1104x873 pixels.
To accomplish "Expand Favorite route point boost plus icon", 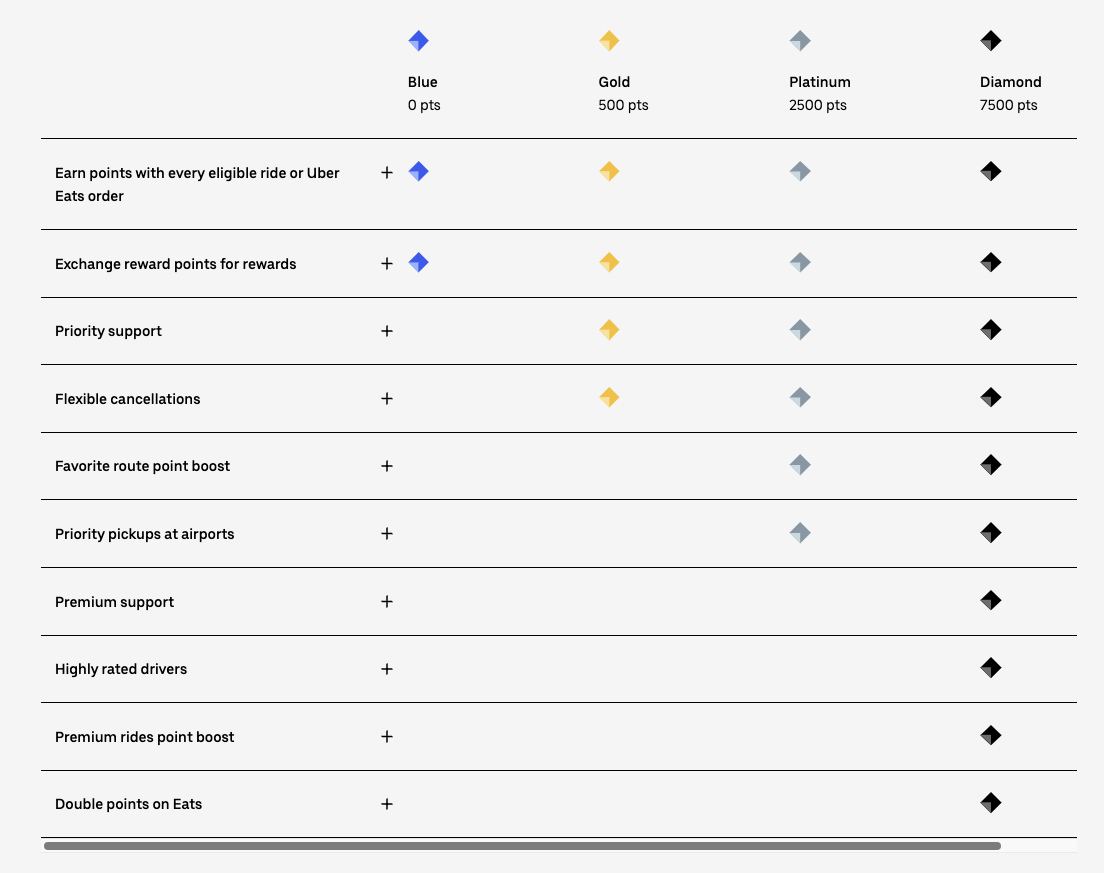I will [x=387, y=466].
